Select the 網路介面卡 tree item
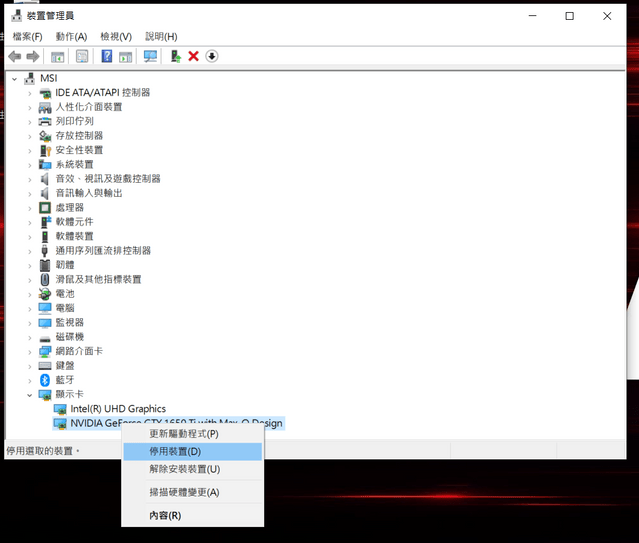 coord(79,351)
